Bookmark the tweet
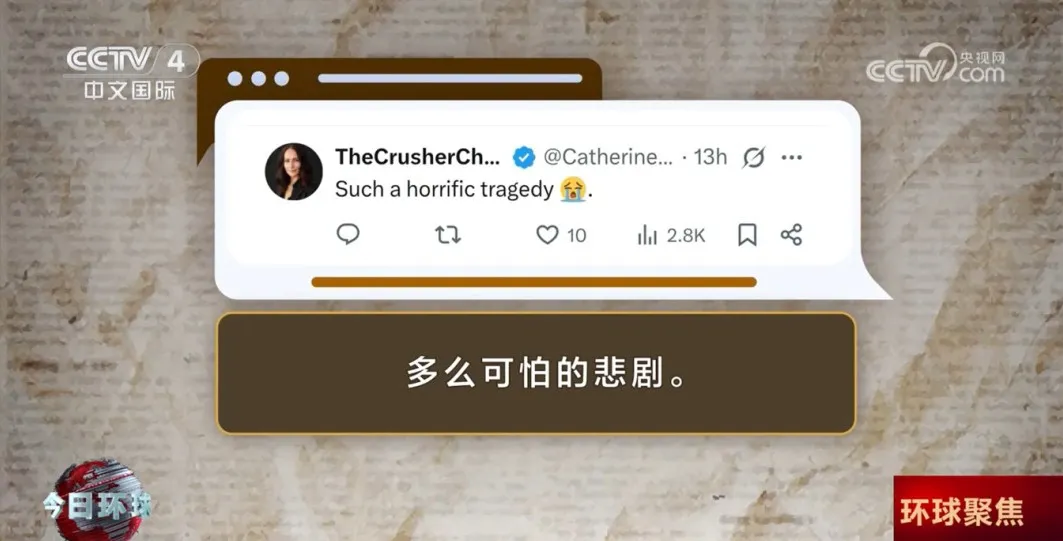 [x=747, y=235]
